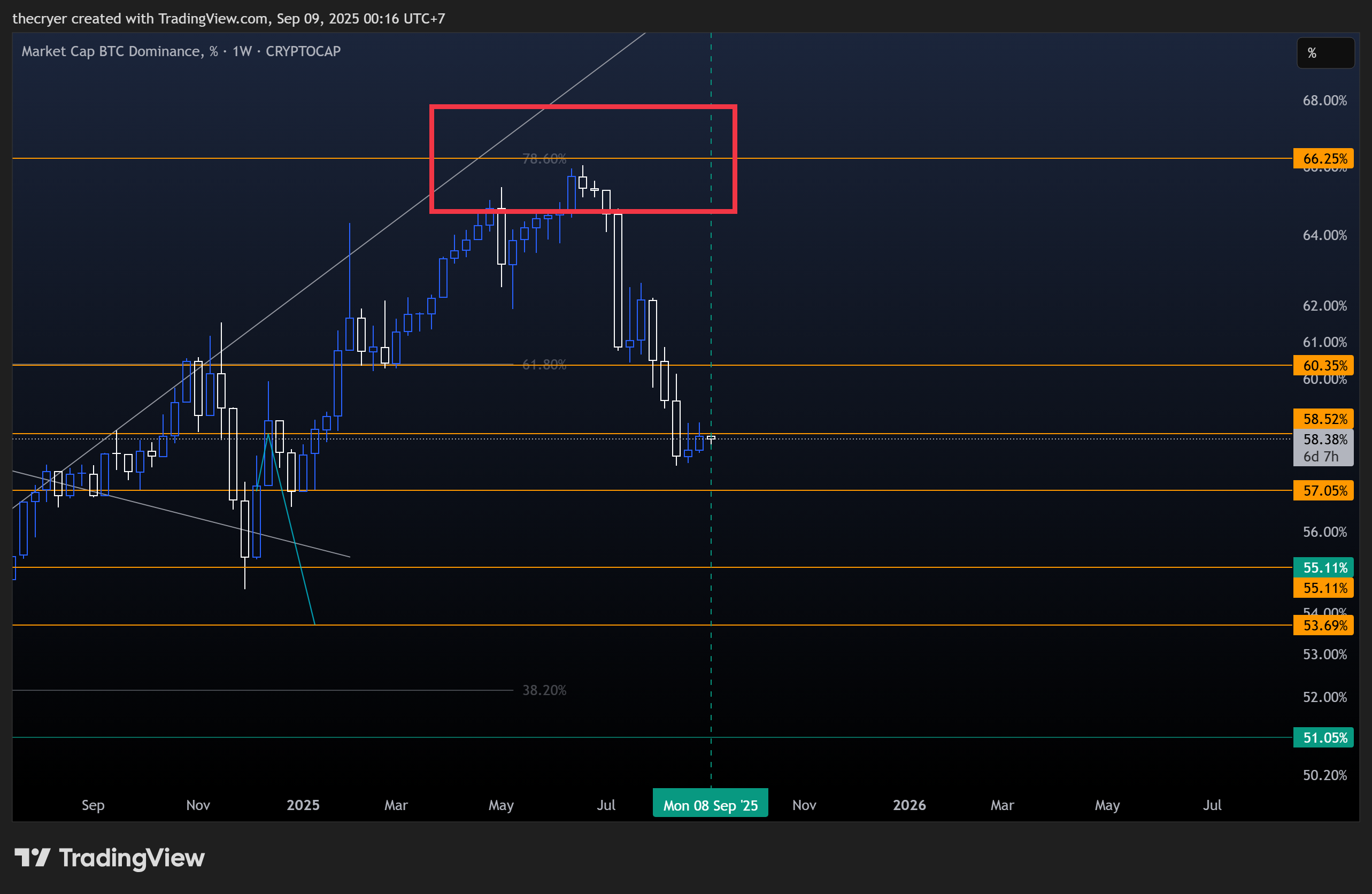Click the 64.00% axis value
The image size is (1372, 894).
coord(1325,235)
